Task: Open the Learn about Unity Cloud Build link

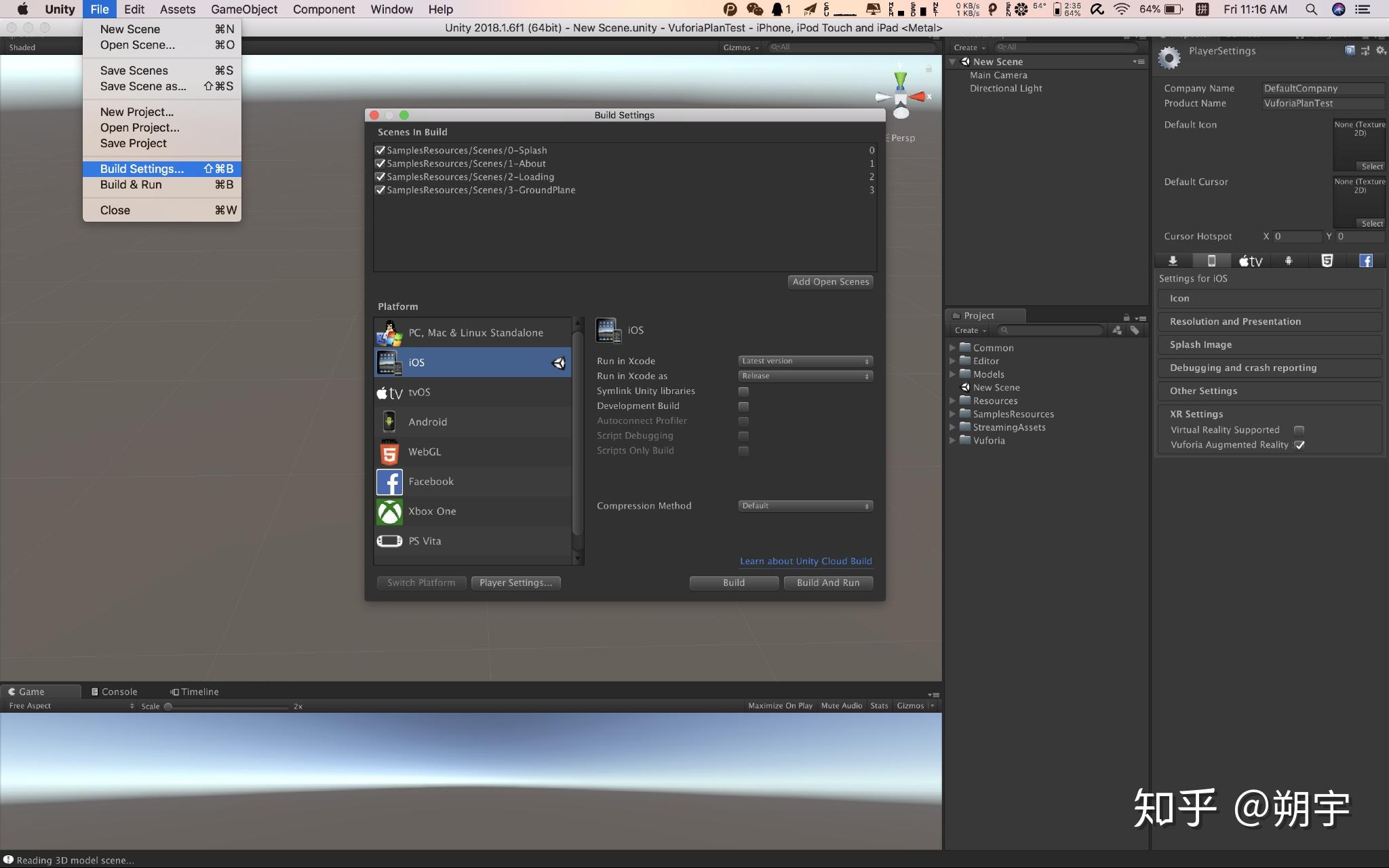Action: [806, 561]
